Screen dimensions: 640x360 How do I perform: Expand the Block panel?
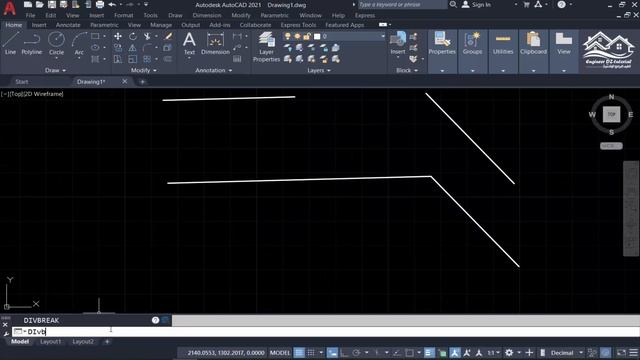click(407, 70)
